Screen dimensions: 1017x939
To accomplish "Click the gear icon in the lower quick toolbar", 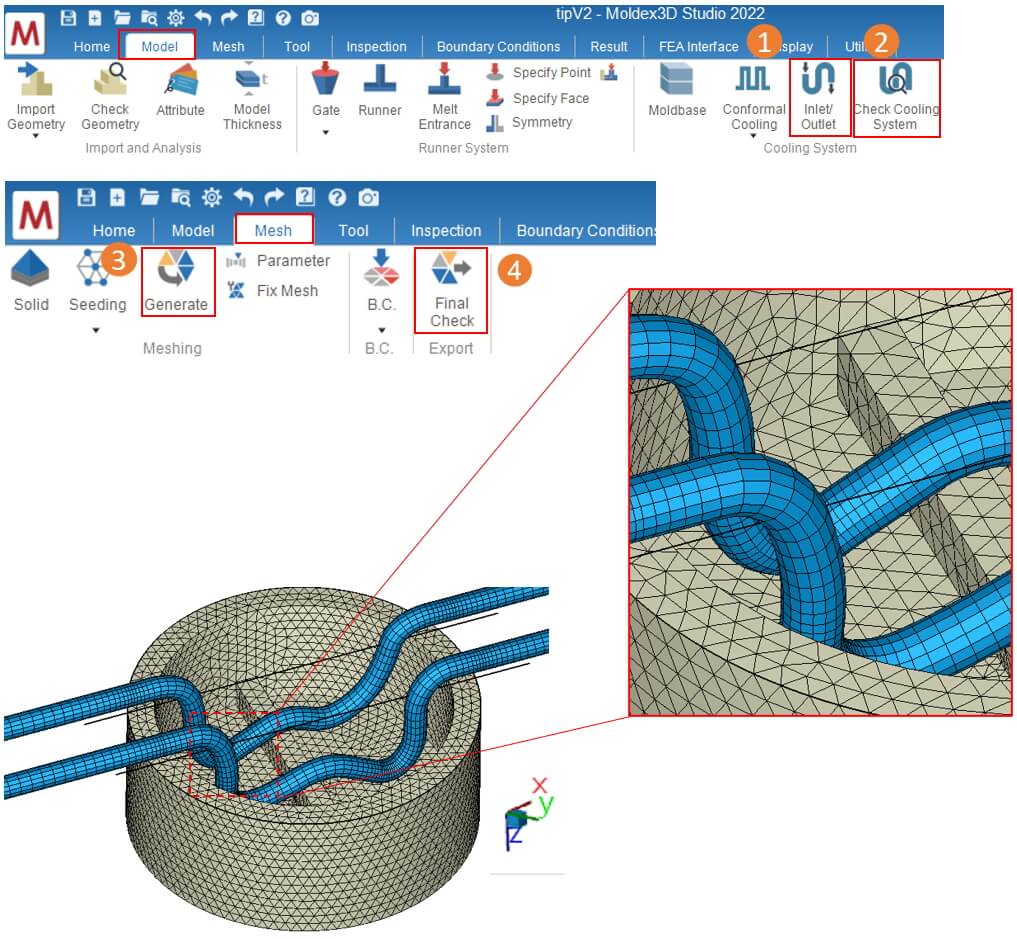I will pos(211,197).
